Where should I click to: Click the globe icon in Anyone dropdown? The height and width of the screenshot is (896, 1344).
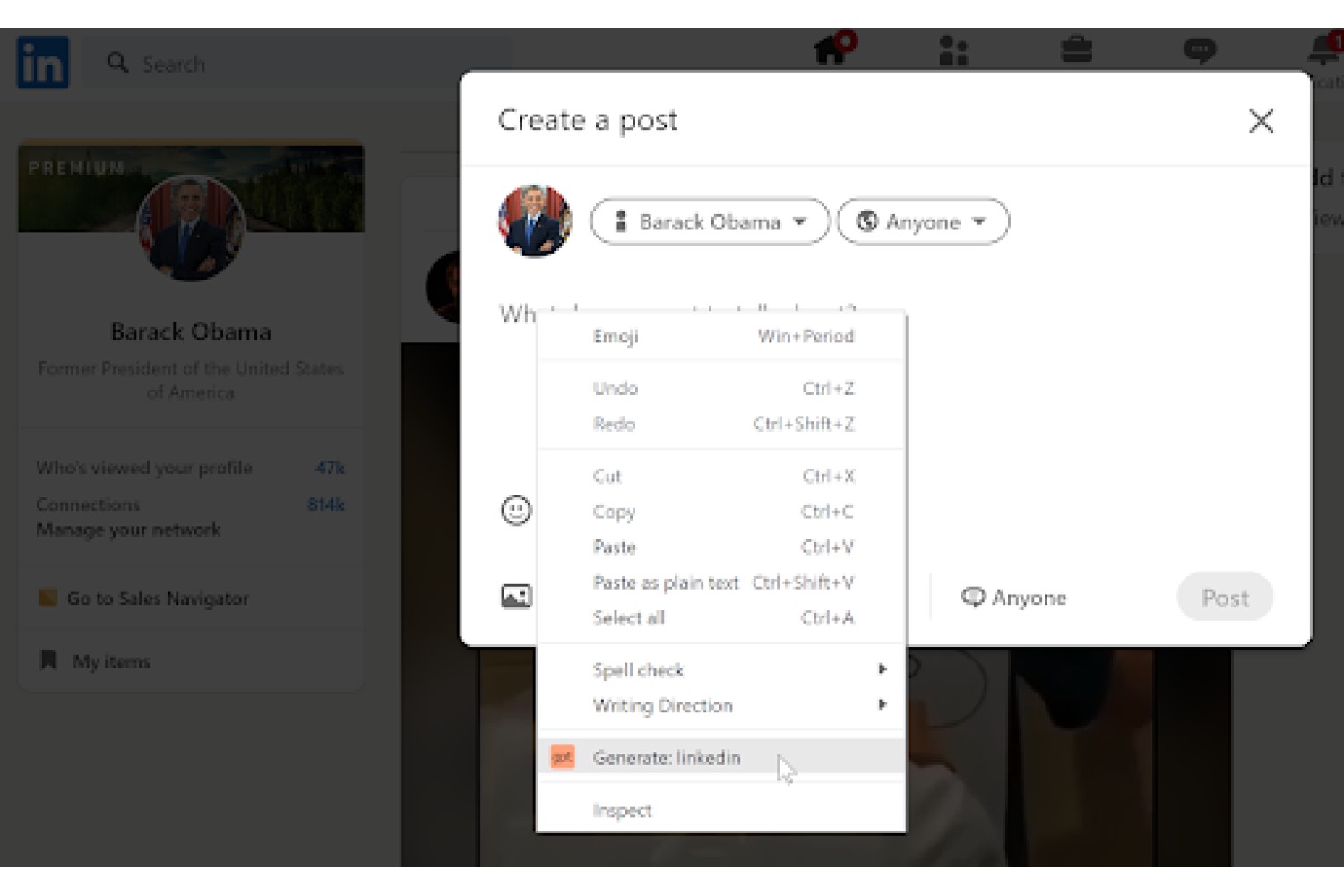pos(866,221)
